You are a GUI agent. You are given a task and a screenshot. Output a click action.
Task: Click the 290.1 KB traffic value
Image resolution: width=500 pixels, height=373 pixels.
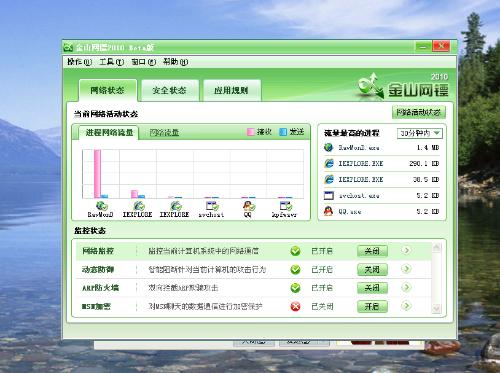pyautogui.click(x=424, y=163)
